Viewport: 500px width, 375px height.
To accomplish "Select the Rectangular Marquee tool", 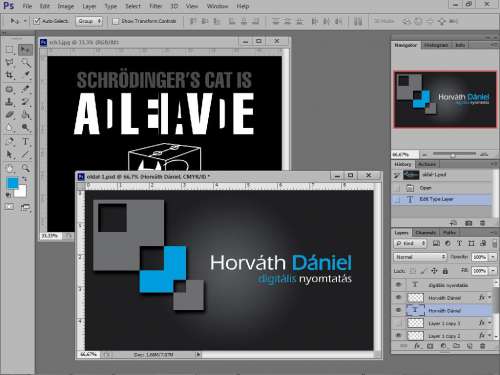I will click(9, 50).
